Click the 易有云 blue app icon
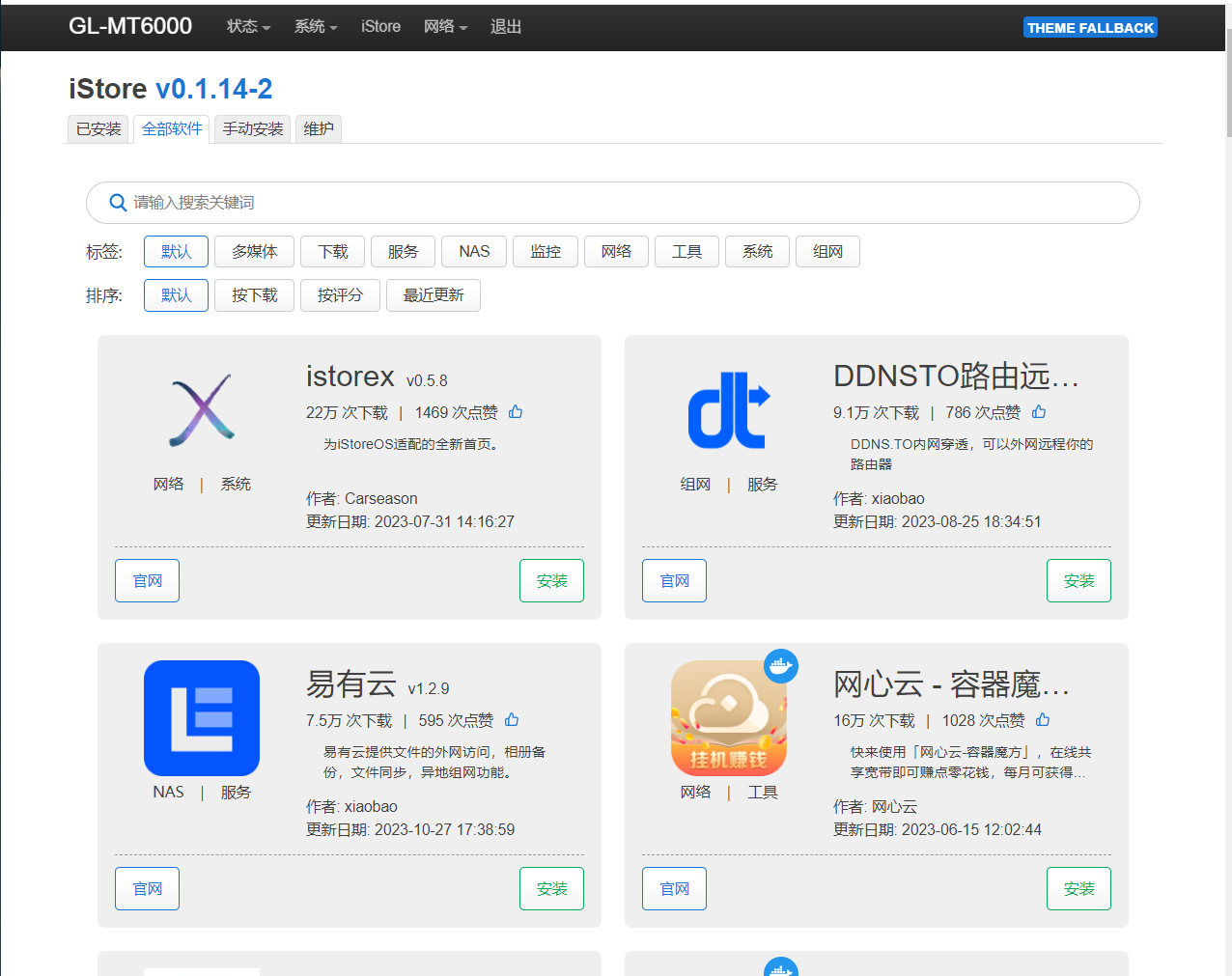The image size is (1232, 976). click(x=202, y=718)
